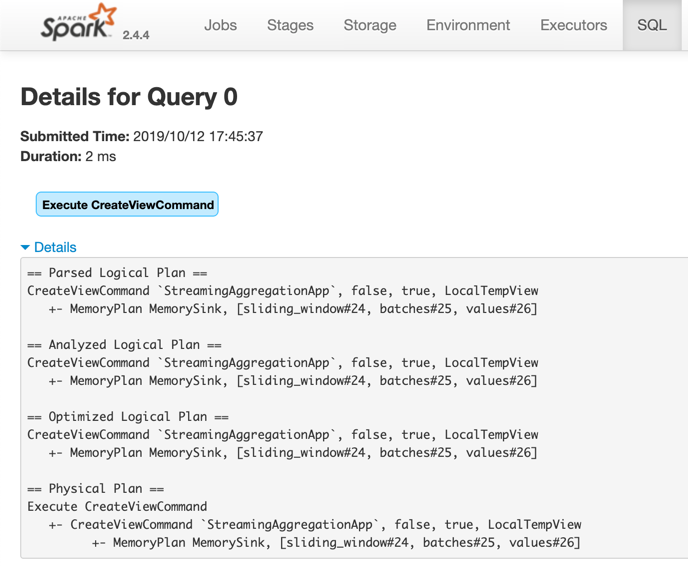This screenshot has width=688, height=566.
Task: Collapse the Details disclosure triangle
Action: [25, 248]
